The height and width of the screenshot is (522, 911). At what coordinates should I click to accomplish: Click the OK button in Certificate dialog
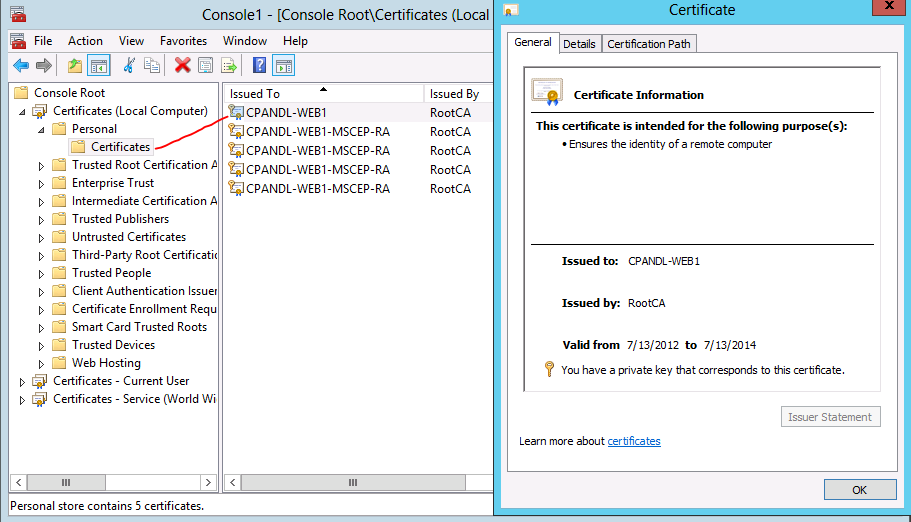(x=860, y=490)
